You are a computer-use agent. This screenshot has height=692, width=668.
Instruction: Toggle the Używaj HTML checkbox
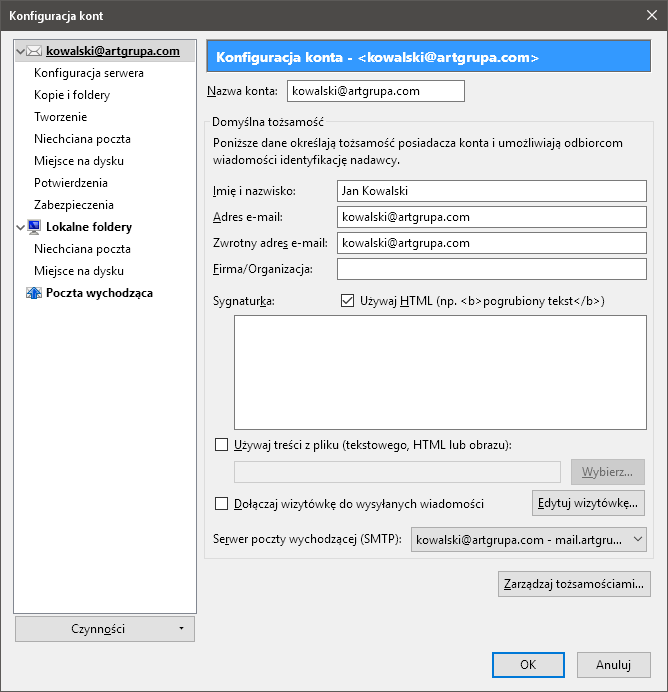[x=347, y=301]
